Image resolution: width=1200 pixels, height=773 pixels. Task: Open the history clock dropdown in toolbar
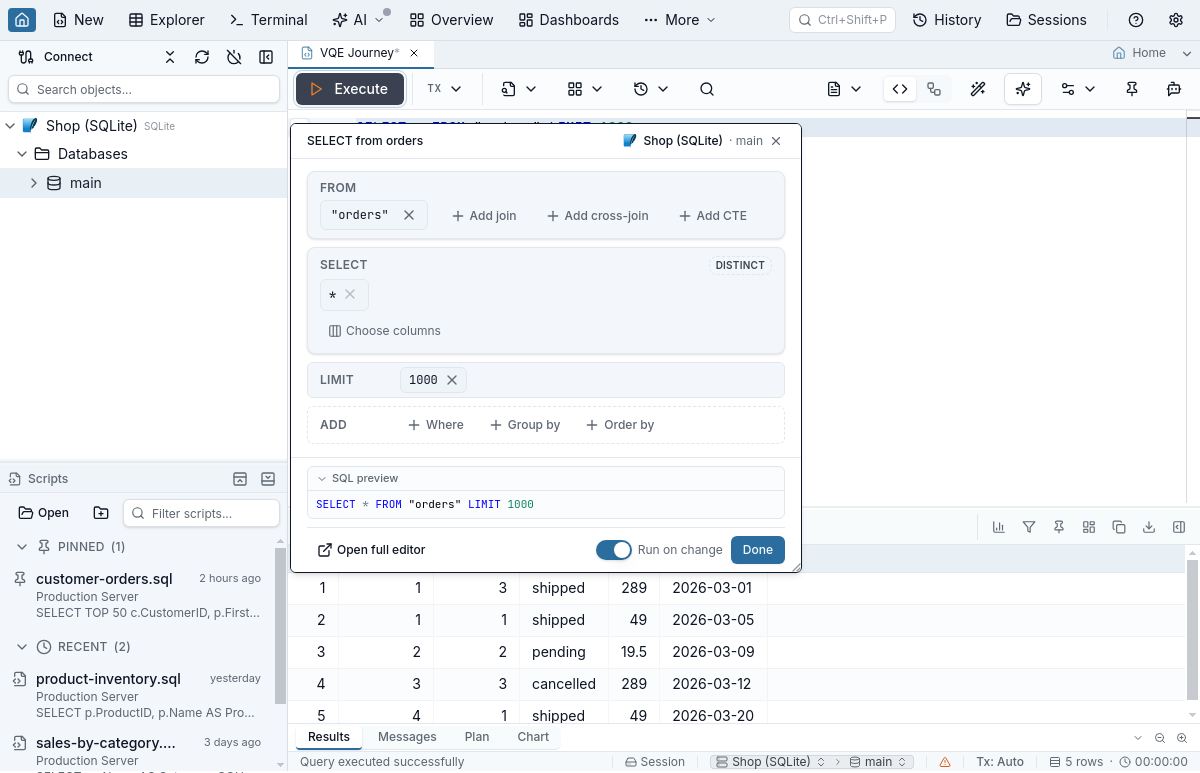[x=651, y=89]
